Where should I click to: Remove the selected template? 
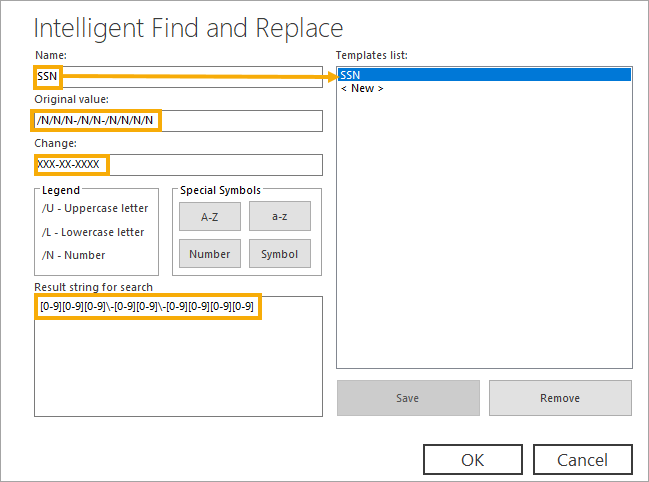560,398
